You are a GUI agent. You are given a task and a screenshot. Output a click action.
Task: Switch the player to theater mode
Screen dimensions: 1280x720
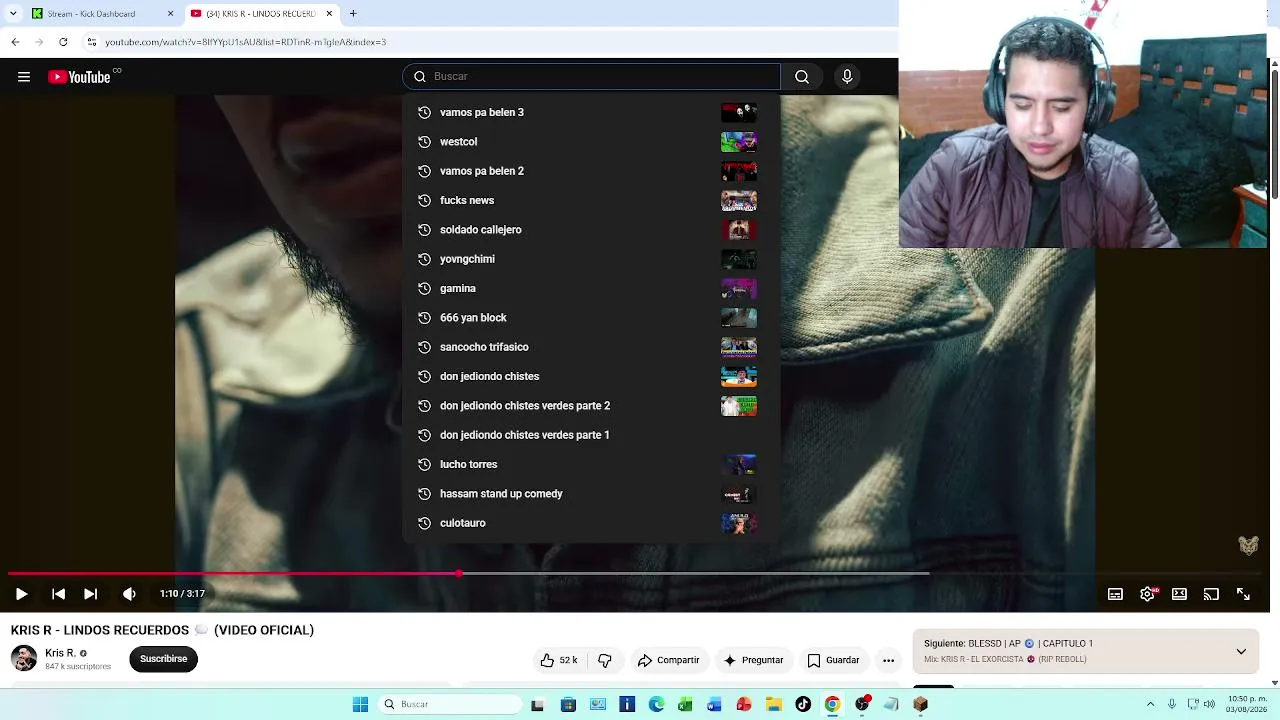[x=1179, y=594]
